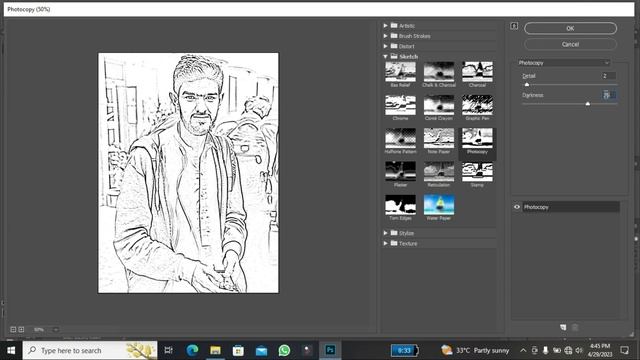Select the Photocopy effect layer row
The width and height of the screenshot is (640, 360).
(571, 207)
